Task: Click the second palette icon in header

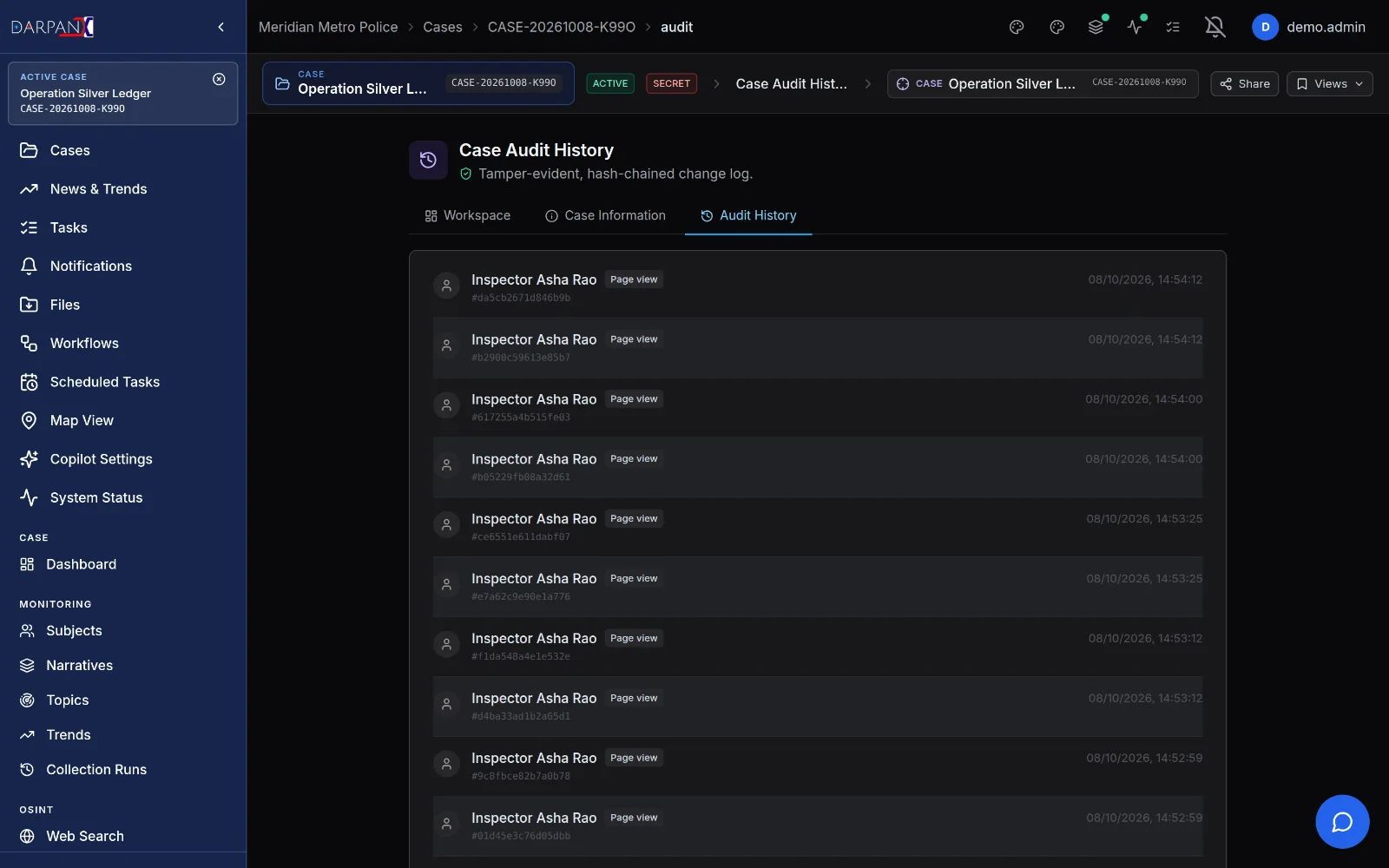Action: [1057, 27]
